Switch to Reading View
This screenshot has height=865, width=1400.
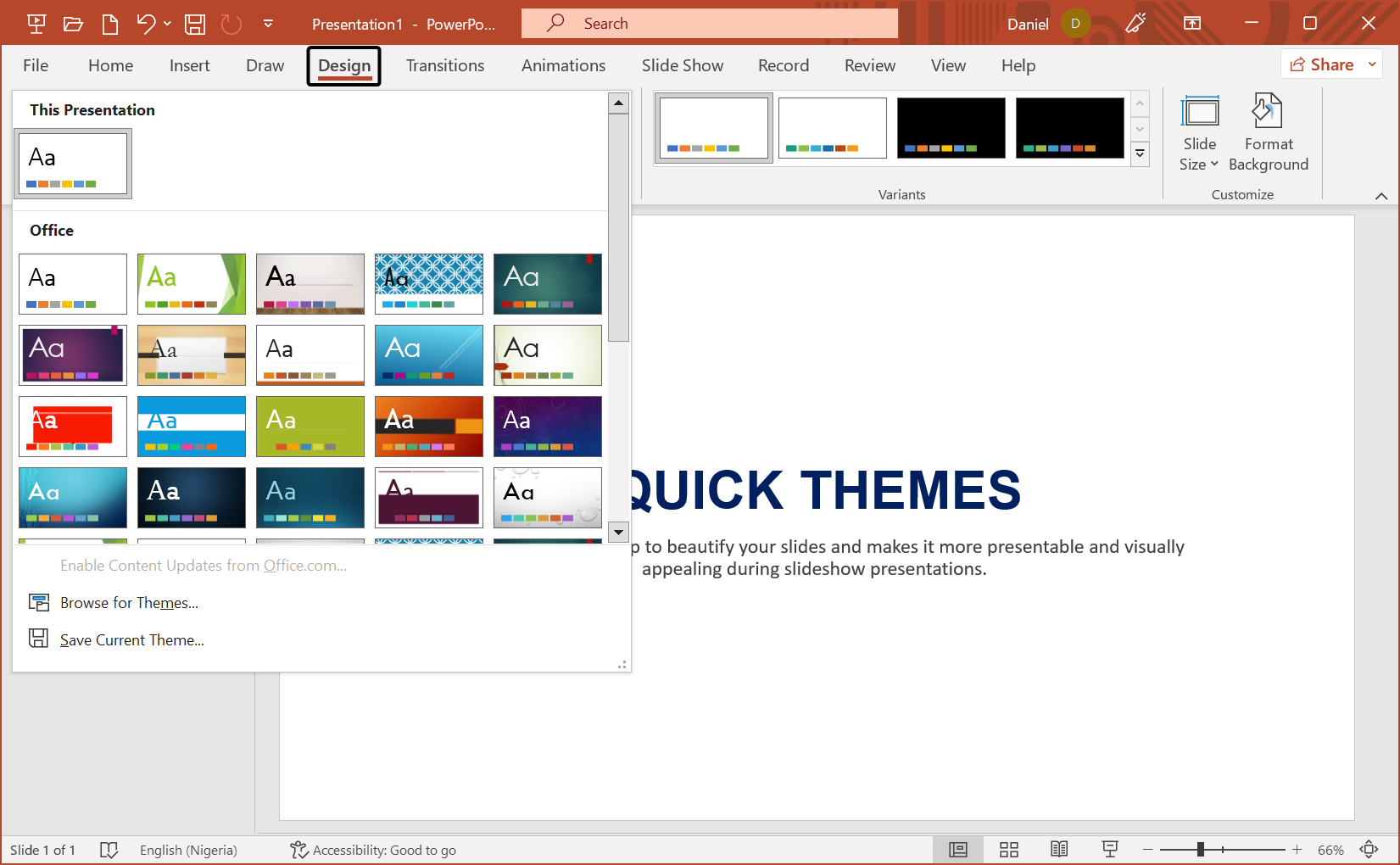point(1059,849)
